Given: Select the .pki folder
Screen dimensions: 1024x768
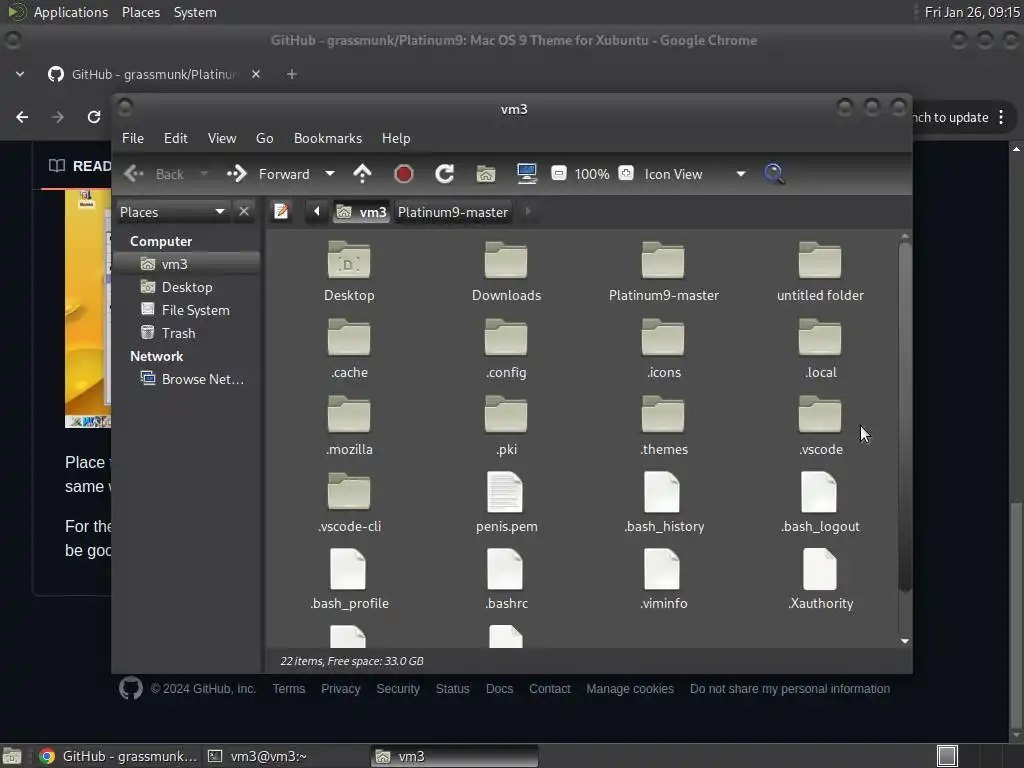Looking at the screenshot, I should click(x=506, y=424).
